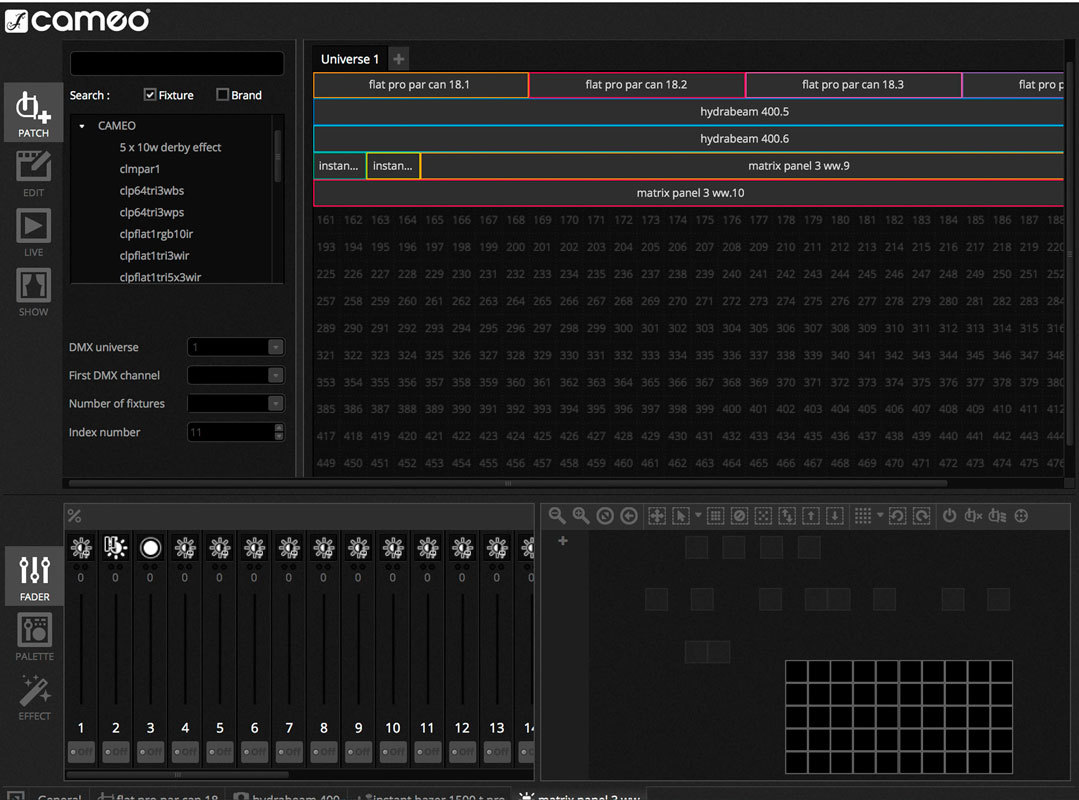Select the Universe 1 tab
This screenshot has width=1079, height=800.
click(349, 59)
